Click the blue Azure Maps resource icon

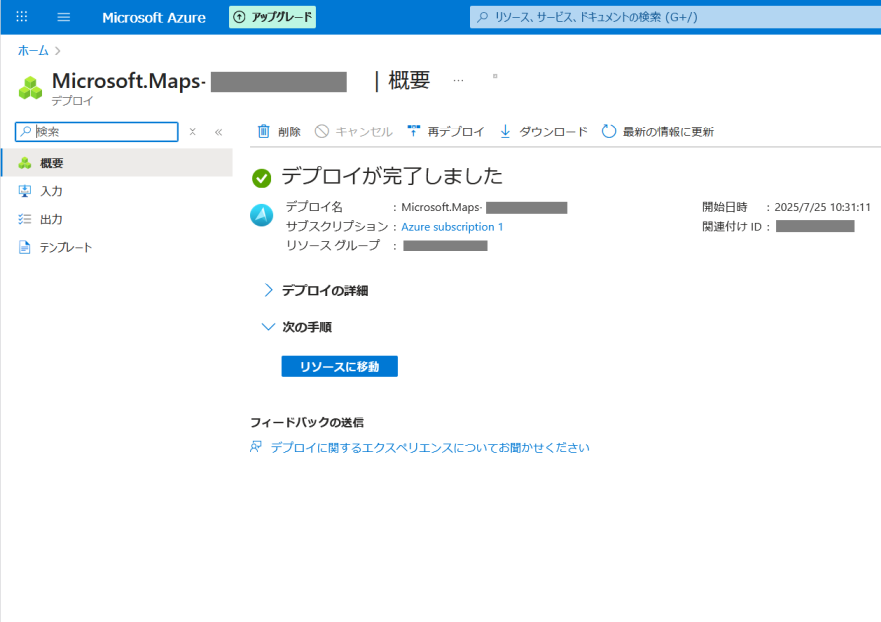(262, 215)
